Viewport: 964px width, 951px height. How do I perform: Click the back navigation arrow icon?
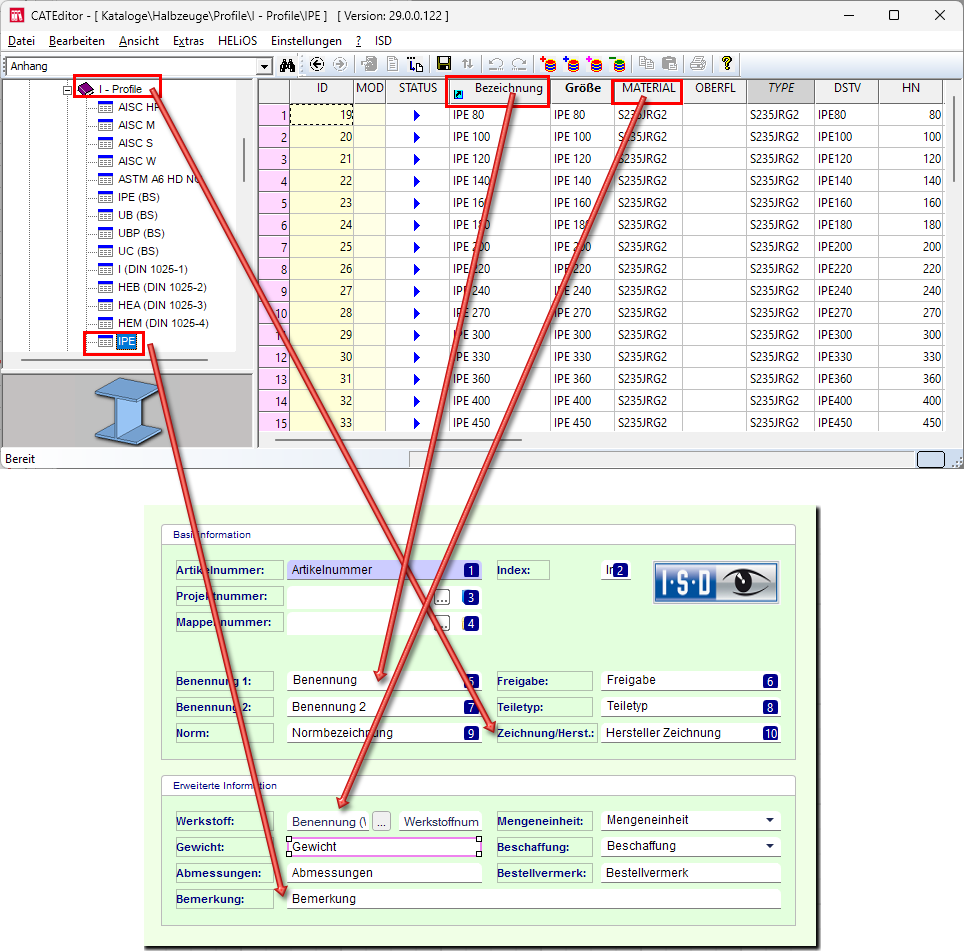[x=318, y=64]
